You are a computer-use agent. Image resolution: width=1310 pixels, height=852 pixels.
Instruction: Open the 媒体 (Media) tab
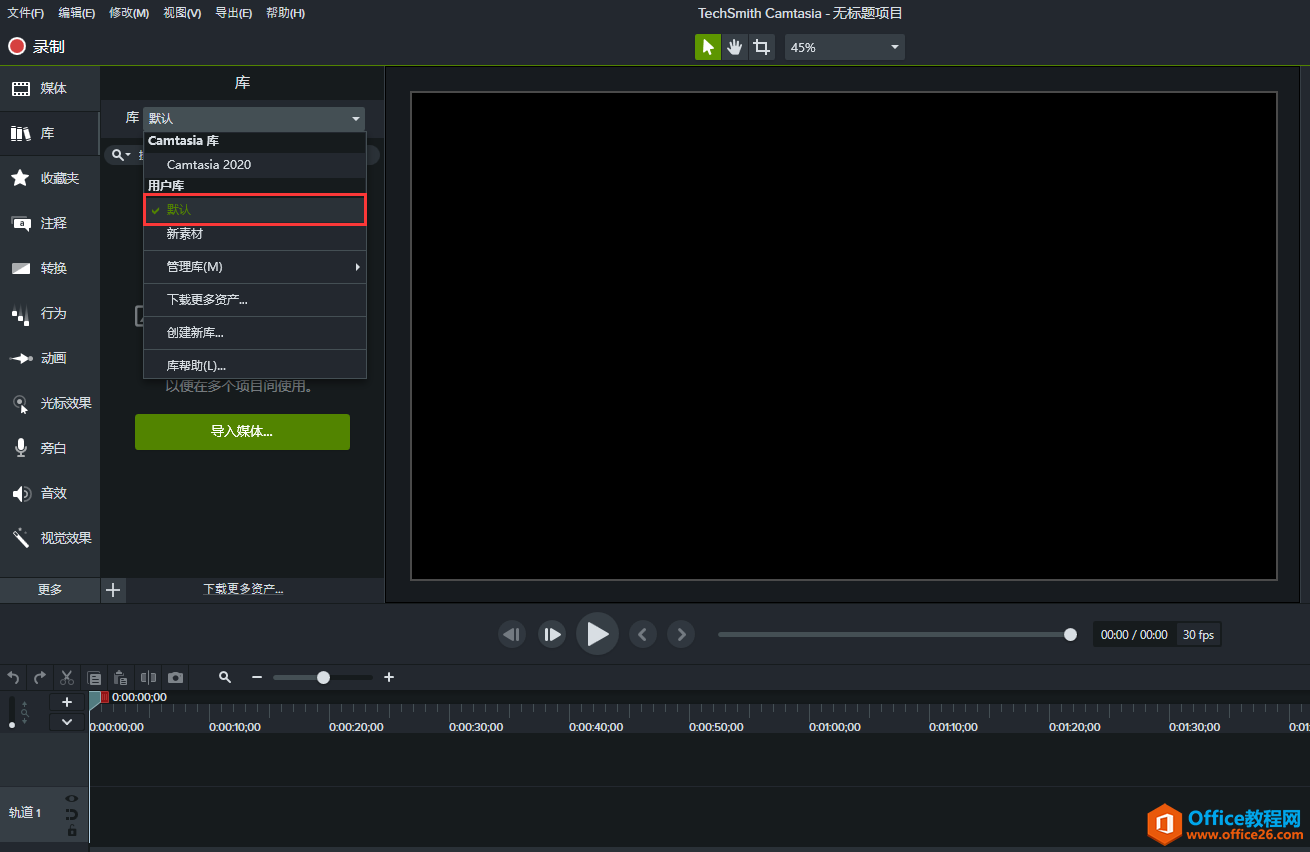[x=49, y=89]
